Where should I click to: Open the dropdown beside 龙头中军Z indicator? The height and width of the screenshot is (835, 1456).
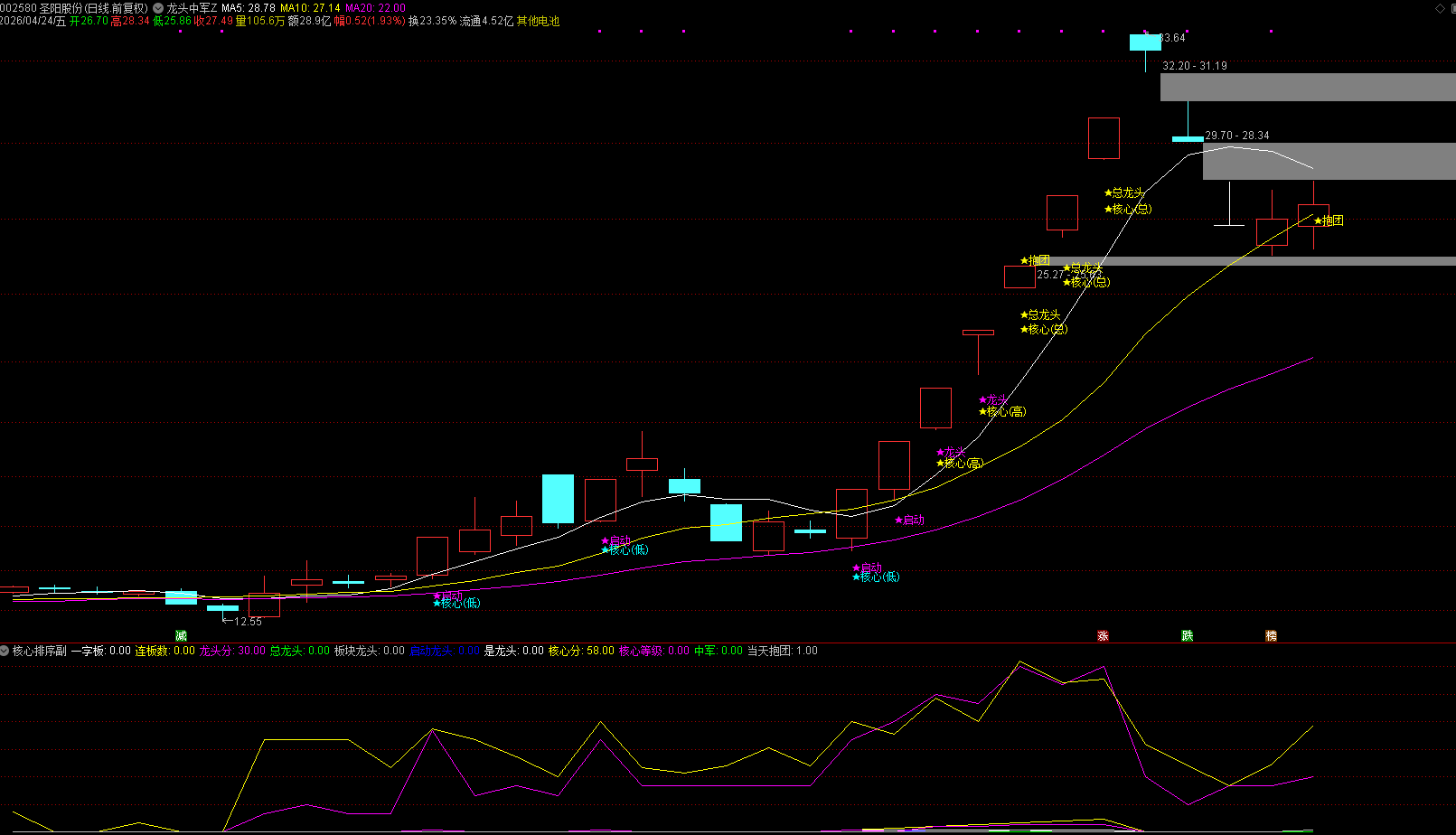[158, 8]
